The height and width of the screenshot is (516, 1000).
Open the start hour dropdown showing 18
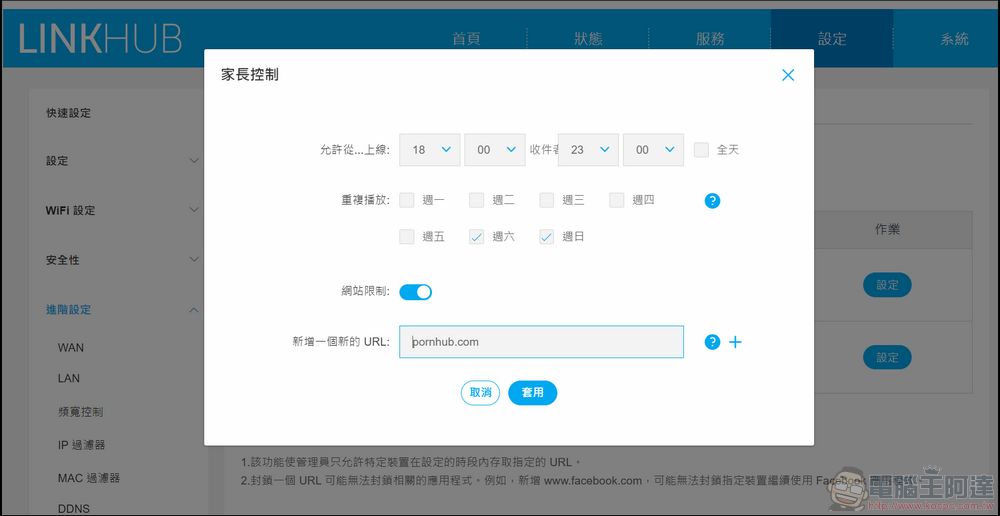(430, 150)
